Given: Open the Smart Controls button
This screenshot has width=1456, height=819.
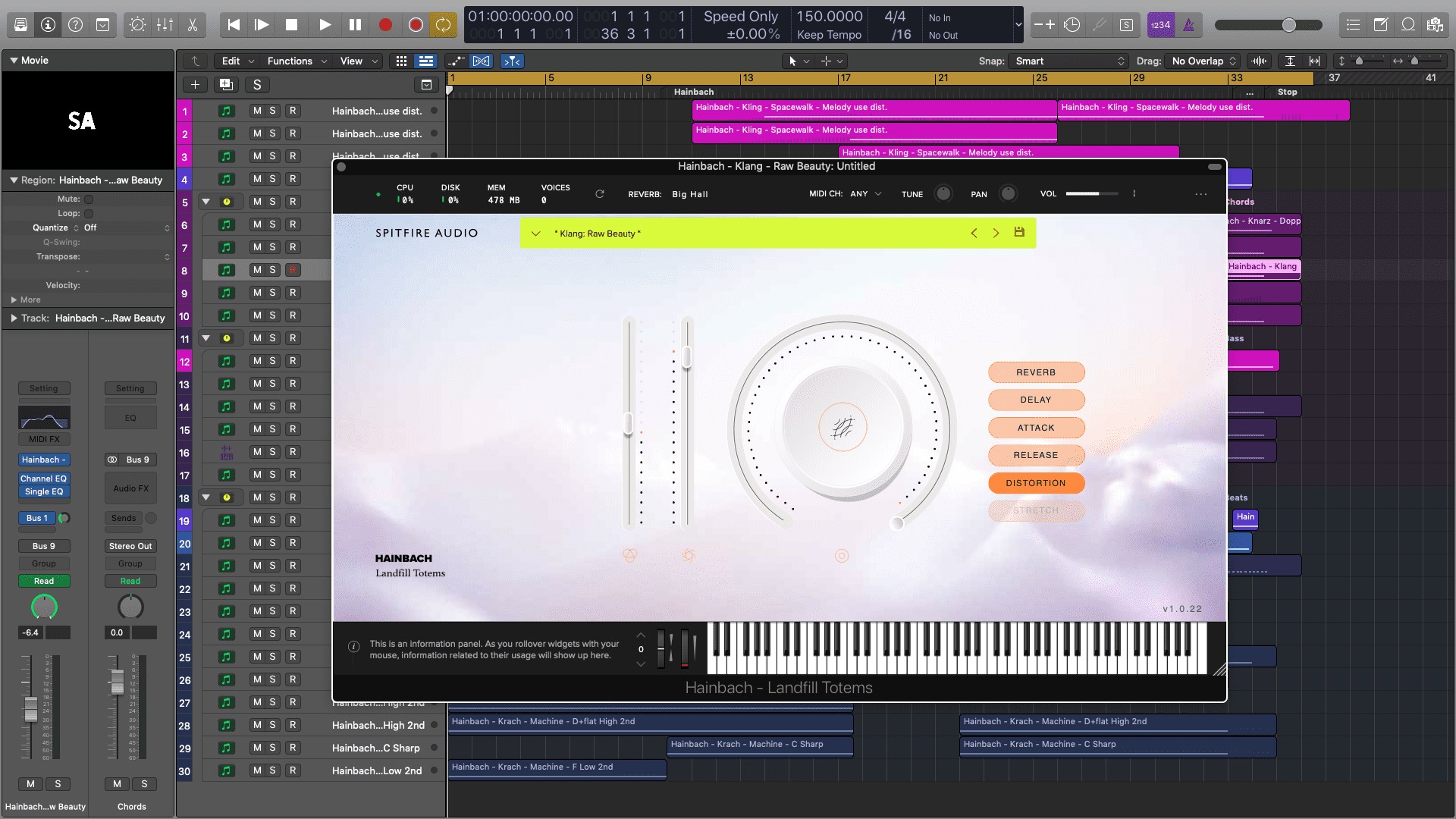Looking at the screenshot, I should (x=137, y=25).
